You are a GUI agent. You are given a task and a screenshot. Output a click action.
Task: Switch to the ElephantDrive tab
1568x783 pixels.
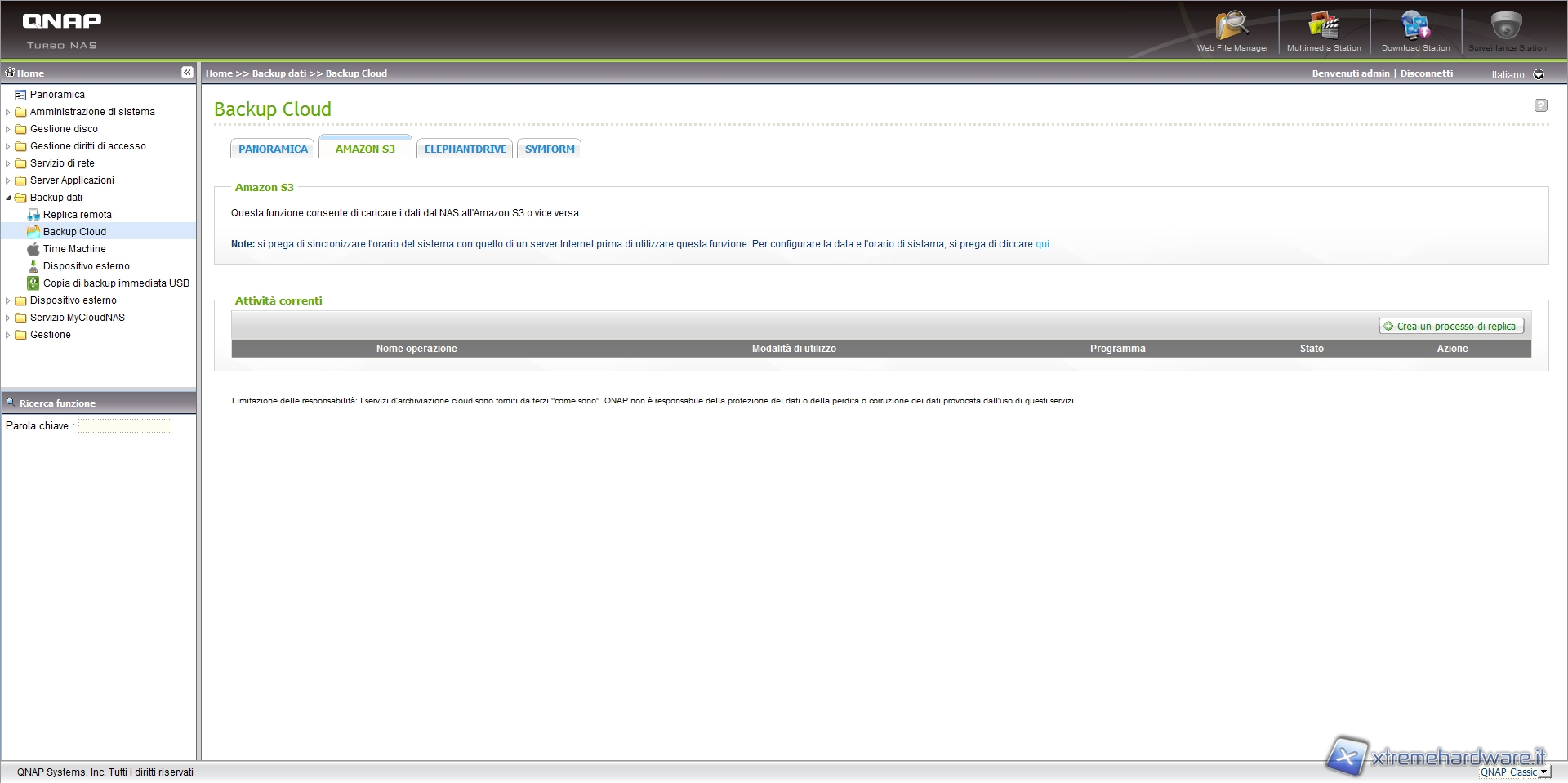tap(465, 149)
